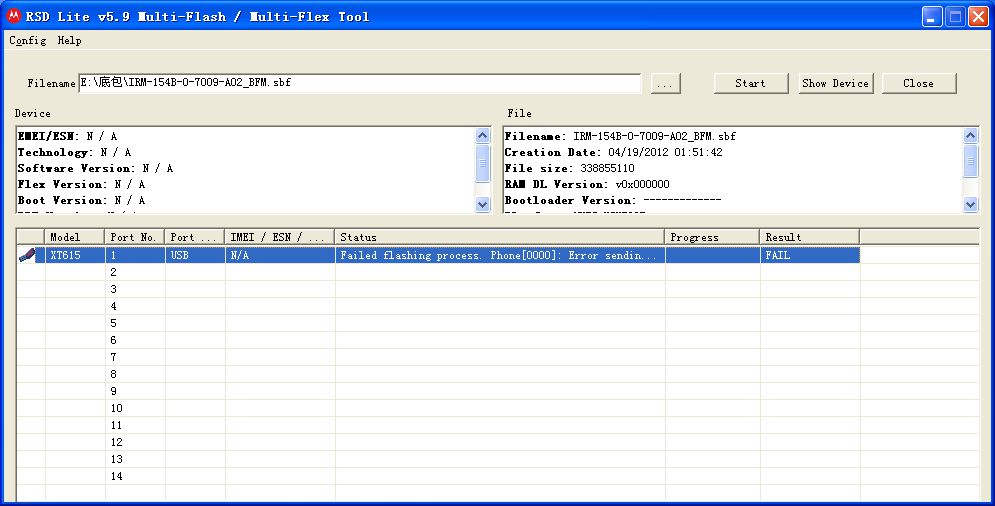The width and height of the screenshot is (995, 506).
Task: Click the Show Device button
Action: [835, 83]
